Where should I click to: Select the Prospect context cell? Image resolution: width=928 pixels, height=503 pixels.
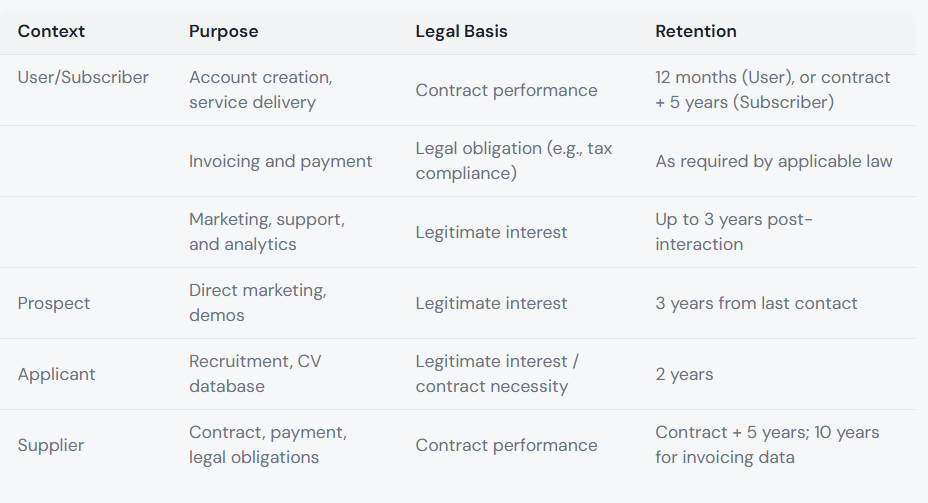click(54, 303)
